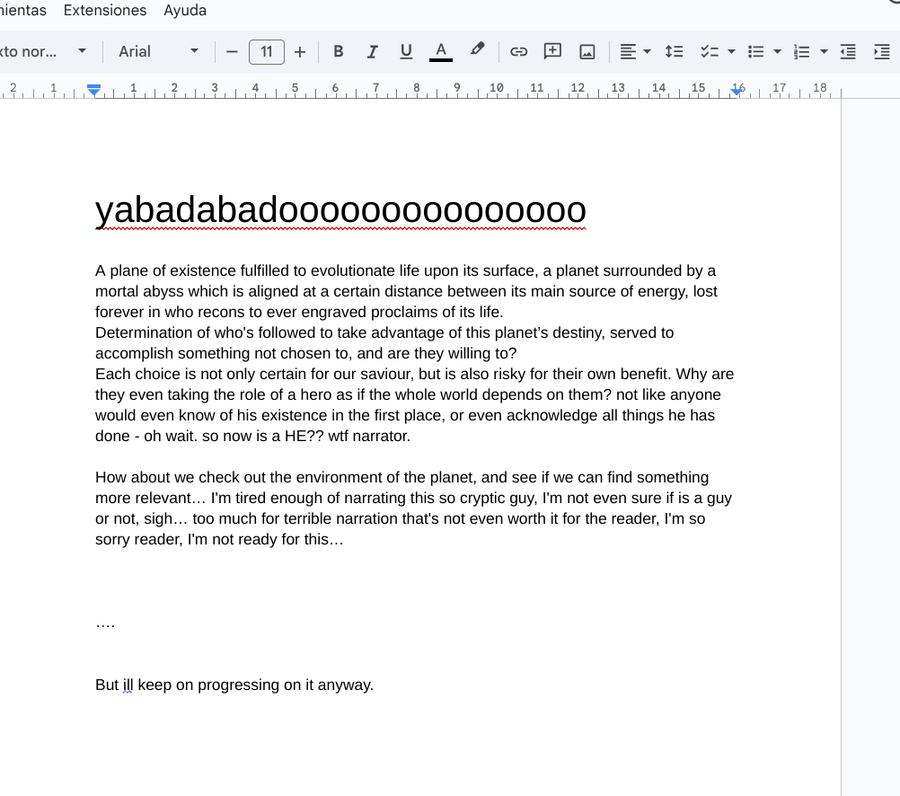Open the text alignment options
Viewport: 900px width, 796px height.
click(x=635, y=52)
